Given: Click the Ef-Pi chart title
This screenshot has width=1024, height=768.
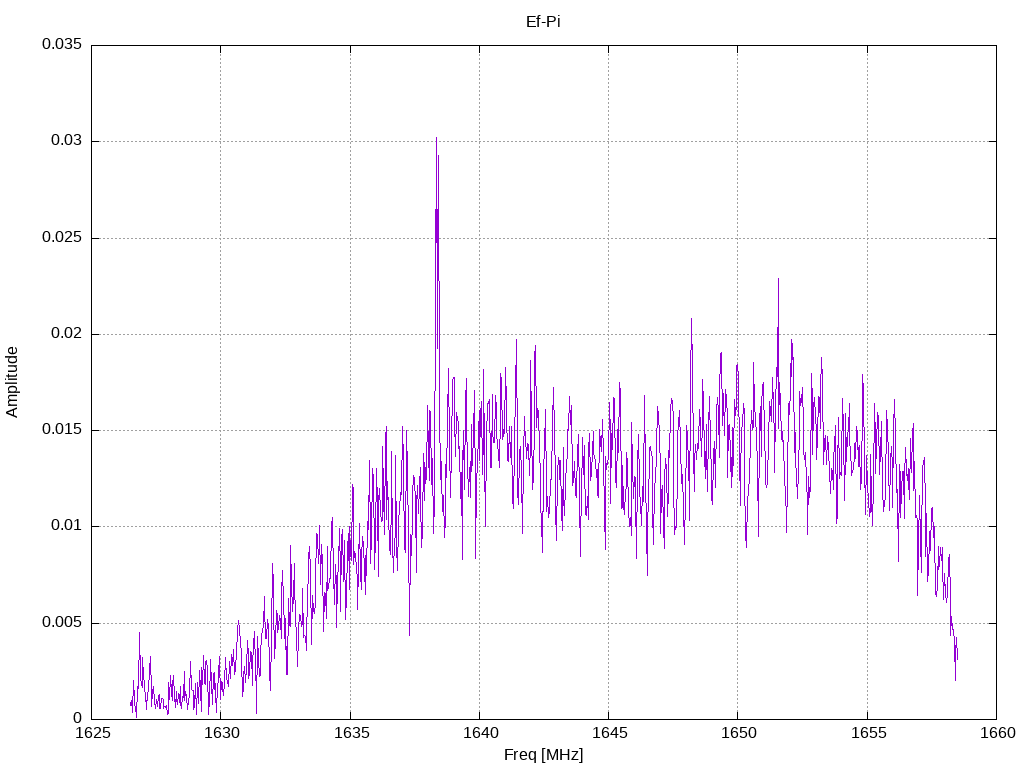Looking at the screenshot, I should tap(543, 22).
